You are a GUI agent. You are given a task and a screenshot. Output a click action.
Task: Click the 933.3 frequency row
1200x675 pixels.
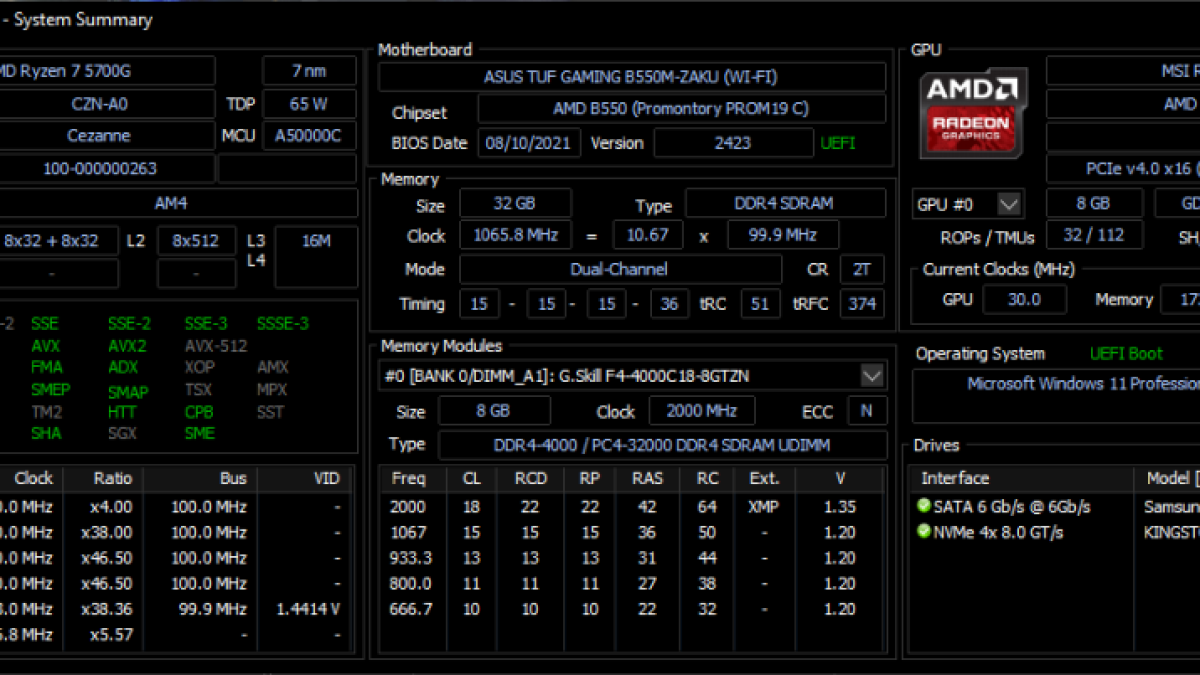[x=632, y=558]
